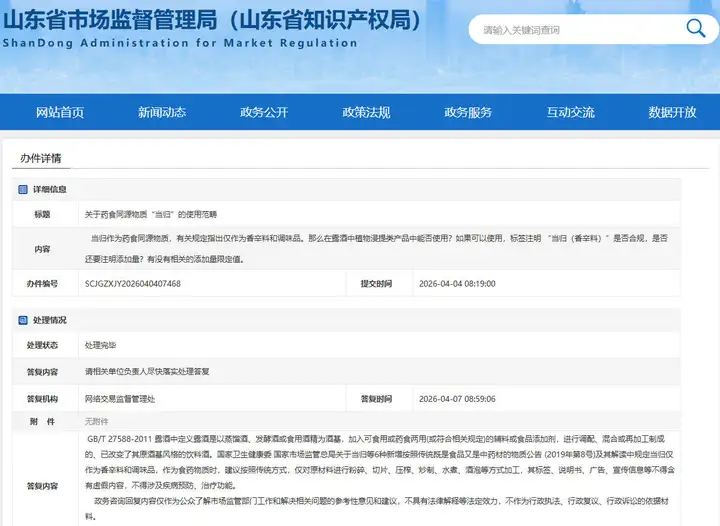Click the inquiry content paragraph starting 当归作为药食同源物质
The image size is (720, 526).
376,249
